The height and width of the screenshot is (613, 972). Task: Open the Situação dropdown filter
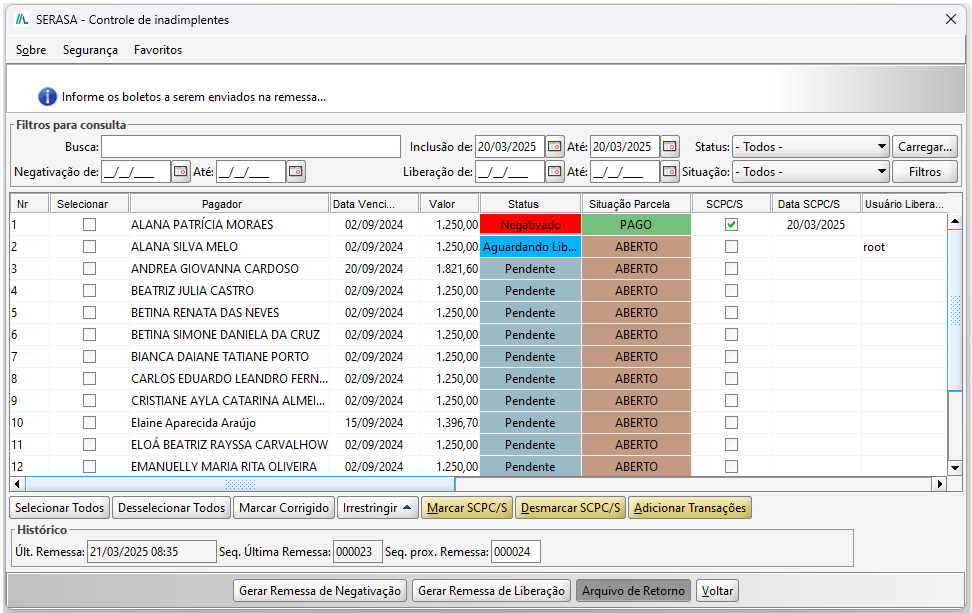coord(810,172)
